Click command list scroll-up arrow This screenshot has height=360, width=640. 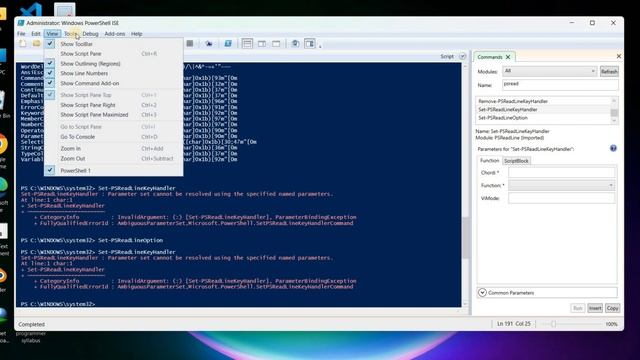pyautogui.click(x=614, y=101)
